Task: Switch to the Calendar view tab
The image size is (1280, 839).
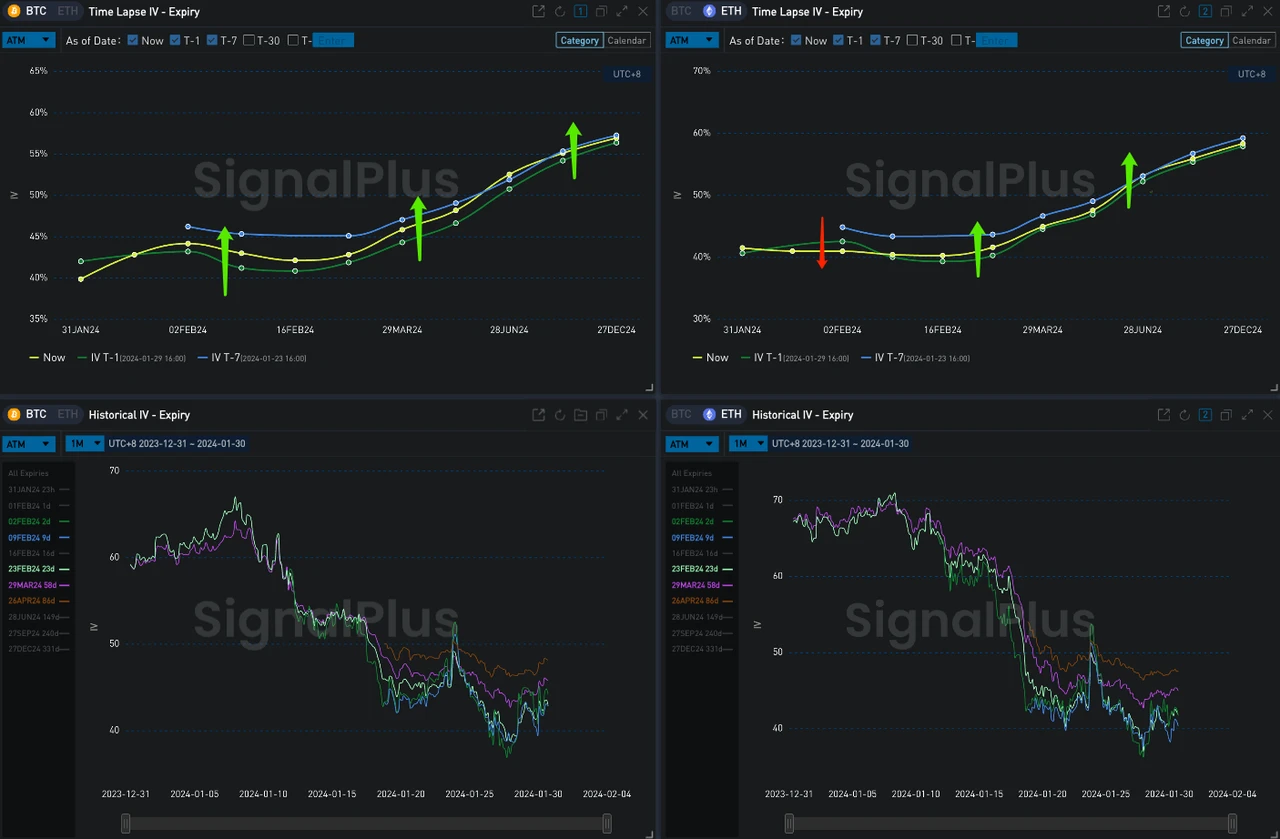Action: pos(627,40)
